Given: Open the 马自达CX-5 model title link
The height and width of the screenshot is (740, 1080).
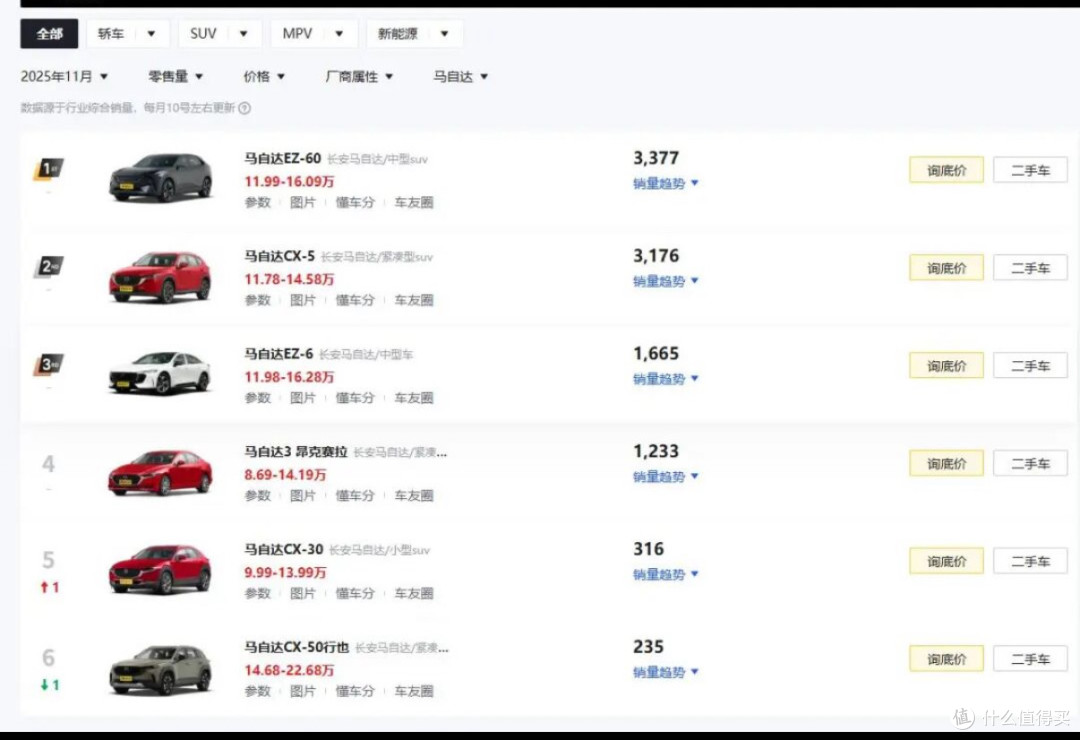Looking at the screenshot, I should (279, 256).
